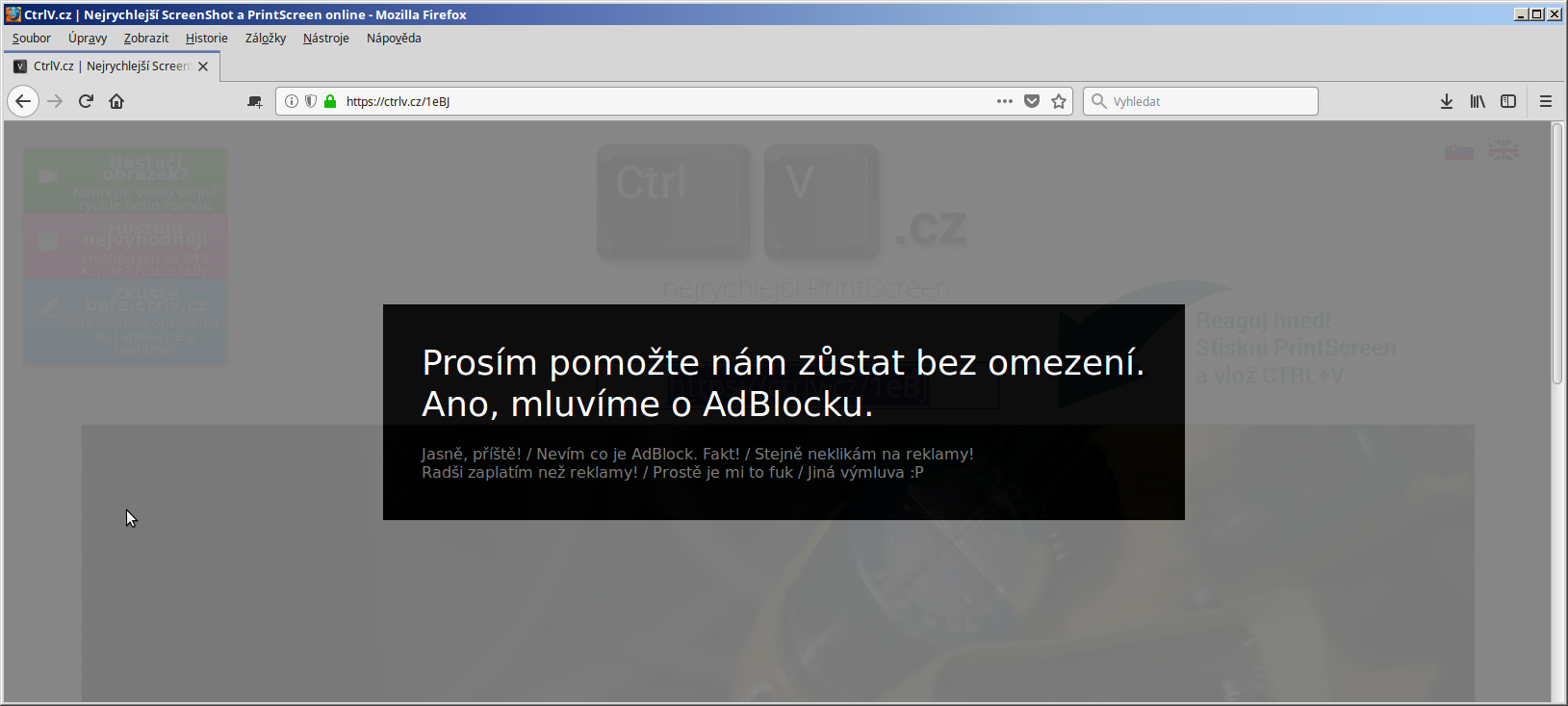Show site information for ctrlv.cz
The image size is (1568, 706).
(x=292, y=101)
